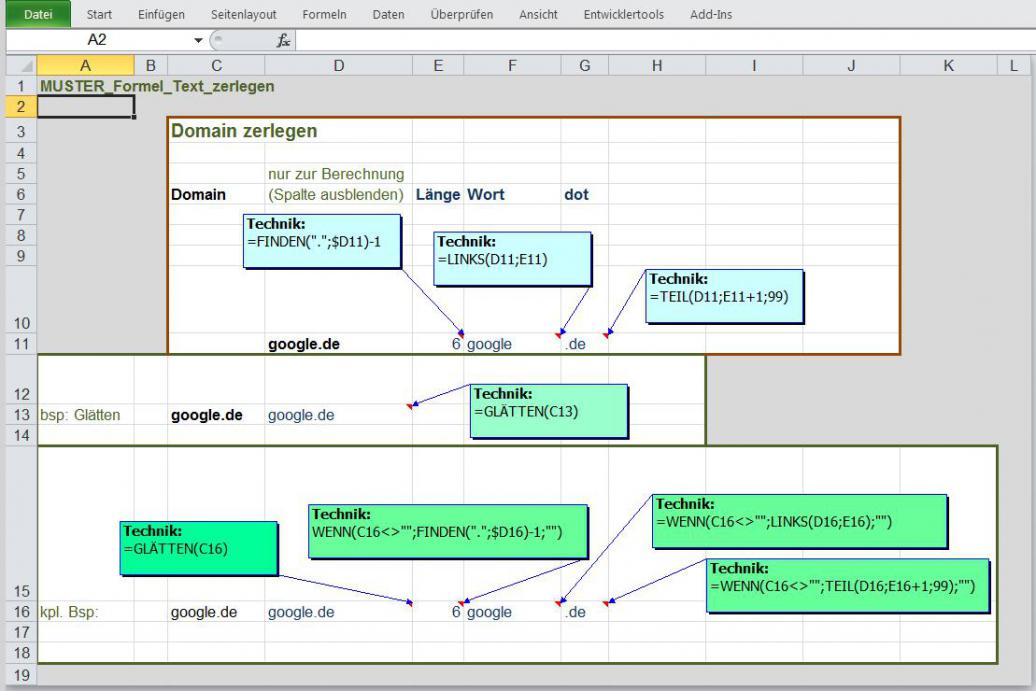Select the "google" cell in row 16
Screen dimensions: 1036x691
click(x=512, y=612)
